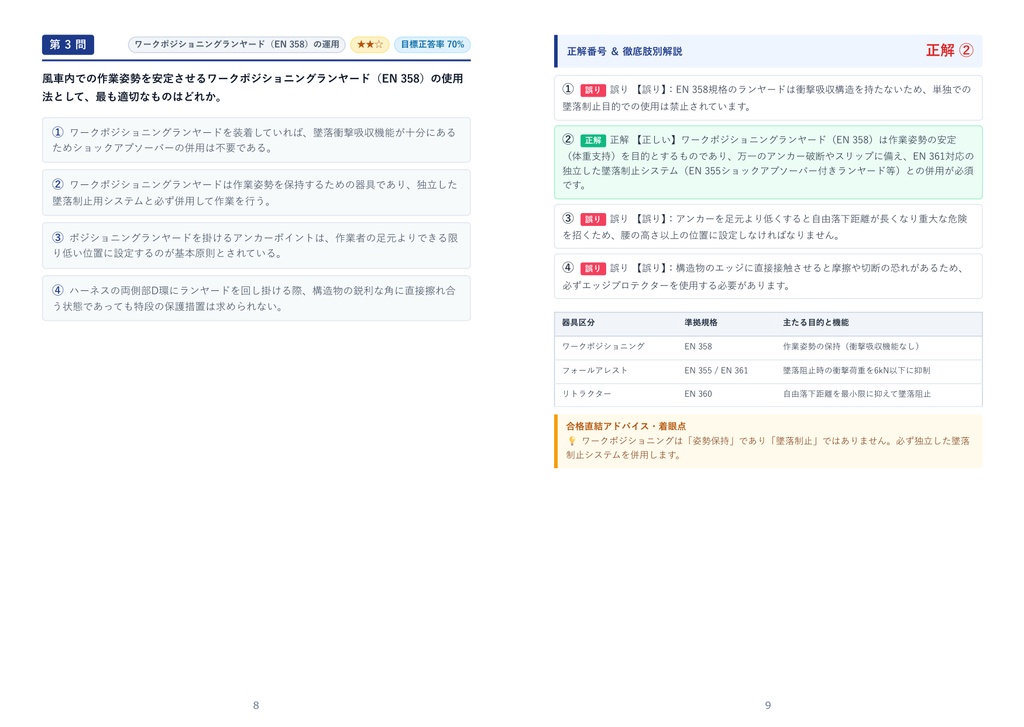Image resolution: width=1024 pixels, height=727 pixels.
Task: Click the green 正解 badge in explanation ②
Action: point(592,140)
